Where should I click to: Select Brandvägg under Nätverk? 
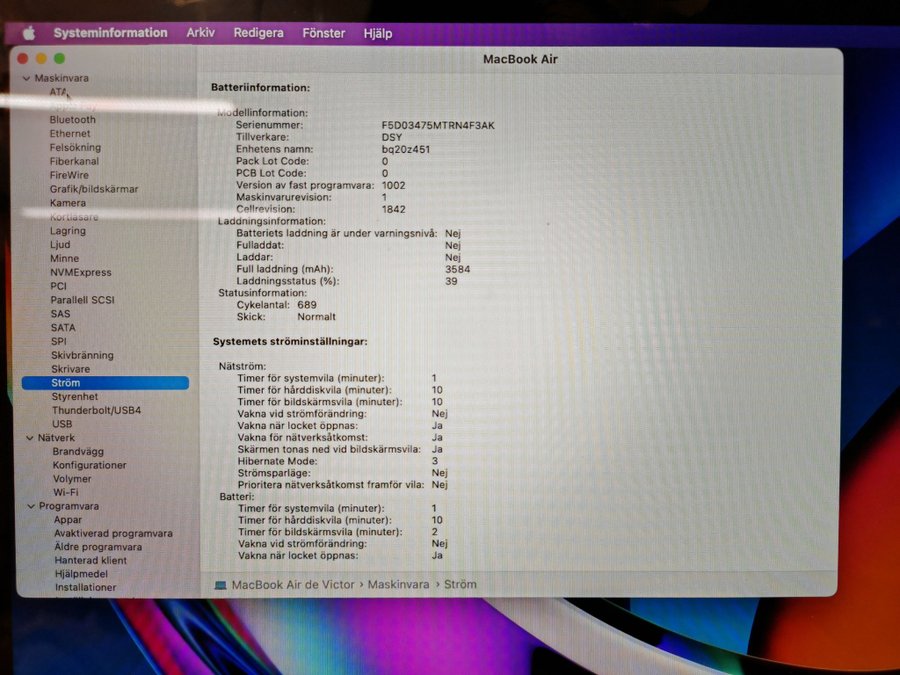[x=77, y=452]
